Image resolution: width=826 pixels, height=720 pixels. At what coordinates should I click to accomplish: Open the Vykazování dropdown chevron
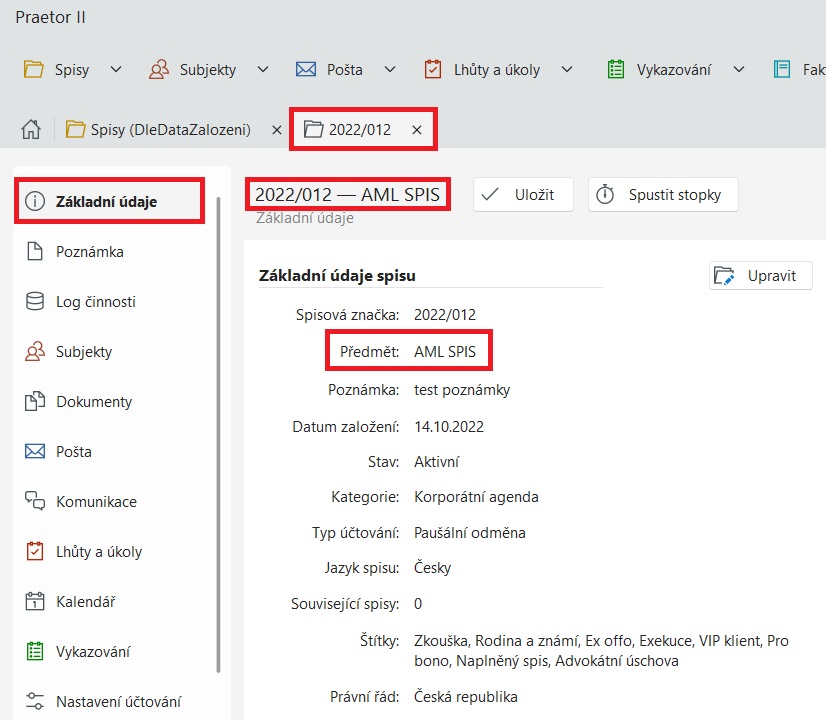[x=739, y=69]
